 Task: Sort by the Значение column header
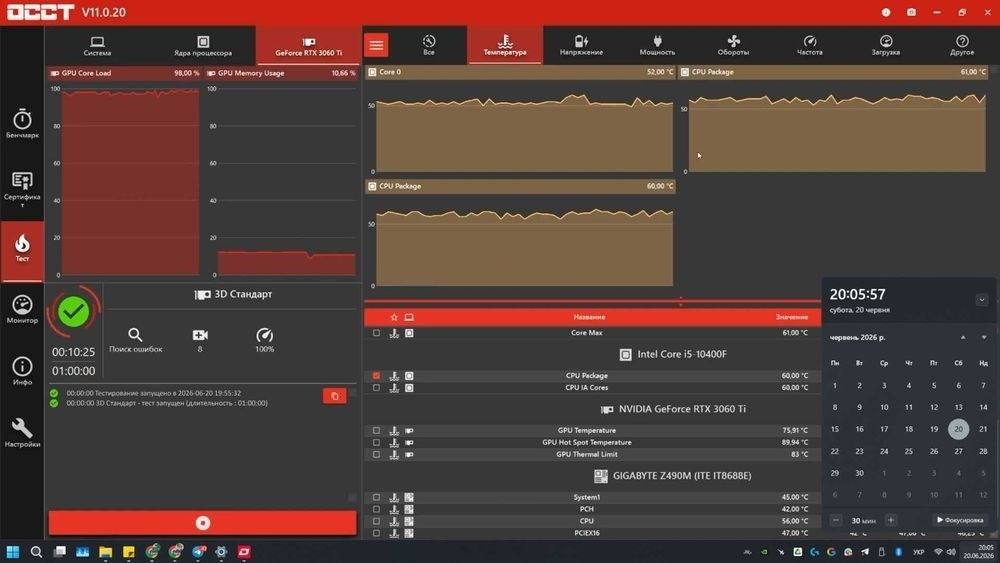pos(791,317)
